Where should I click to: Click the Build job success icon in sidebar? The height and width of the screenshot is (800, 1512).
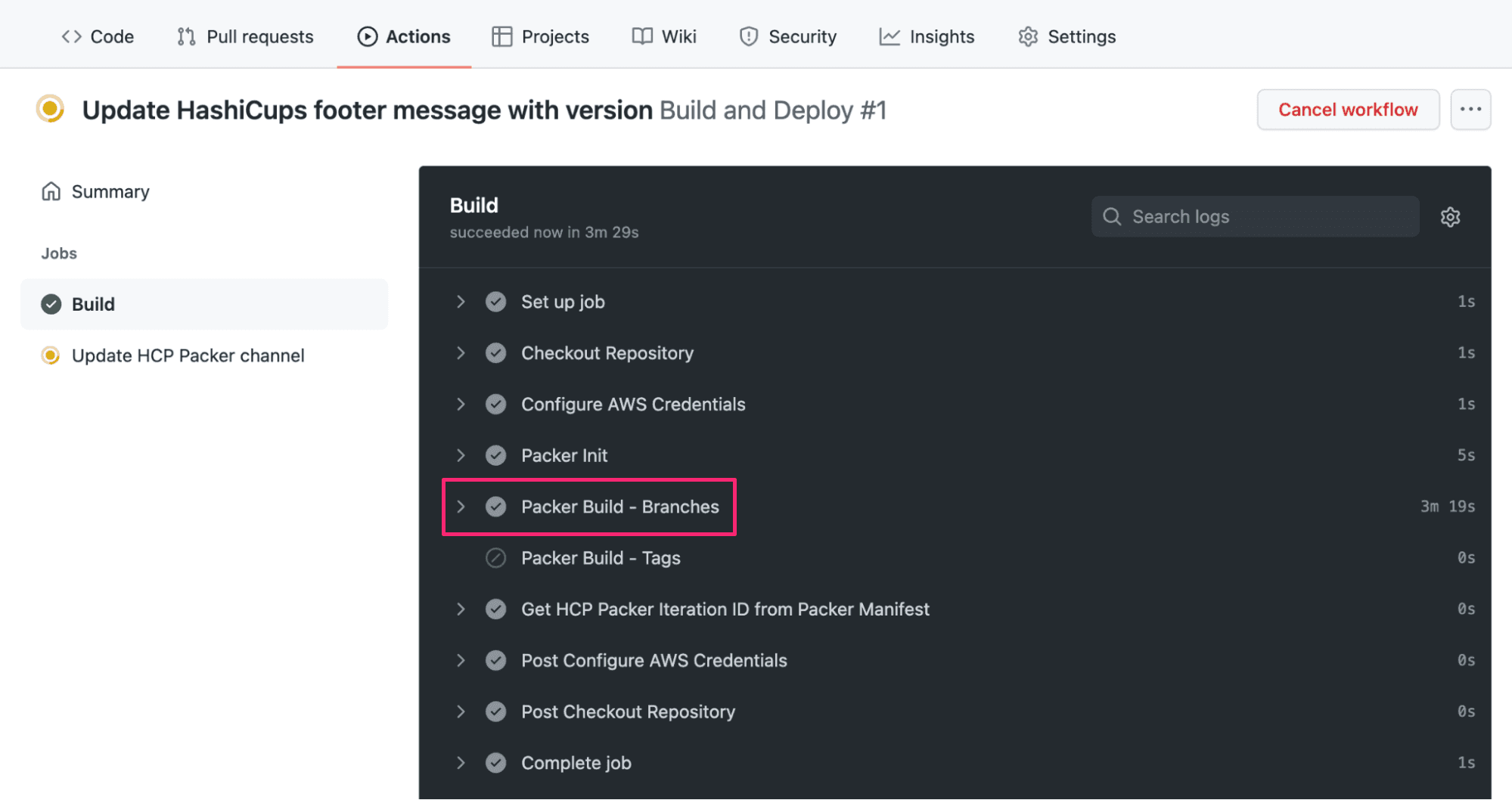click(51, 304)
